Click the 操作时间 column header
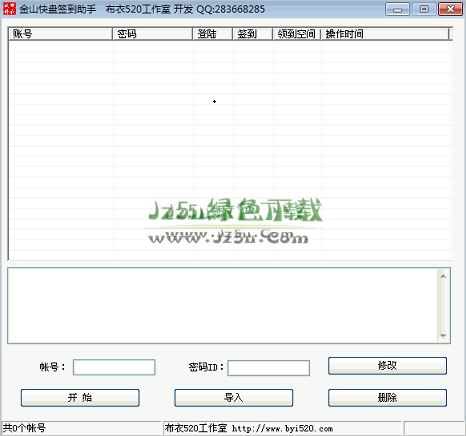The image size is (466, 436). (385, 34)
